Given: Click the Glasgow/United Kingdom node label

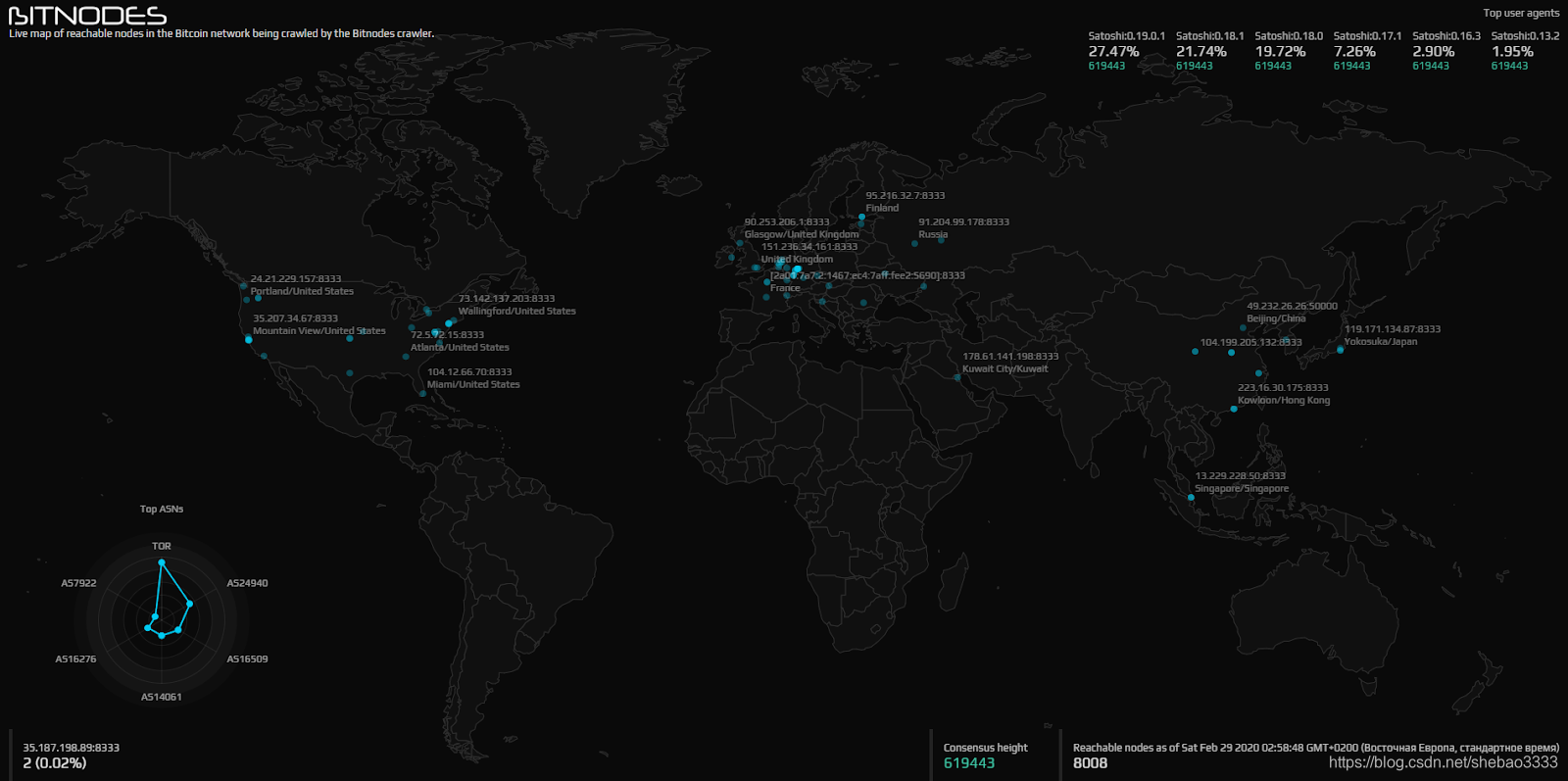Looking at the screenshot, I should coord(801,234).
